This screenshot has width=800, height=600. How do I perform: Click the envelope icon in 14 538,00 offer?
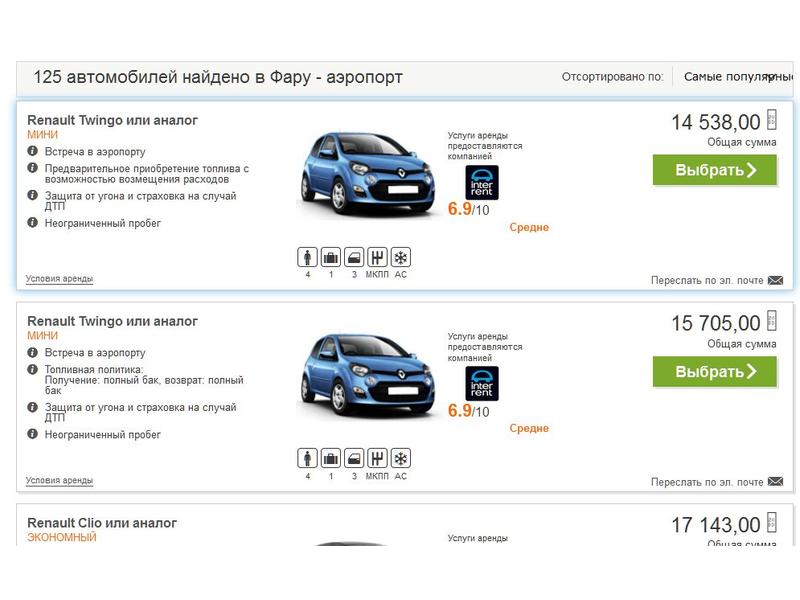[776, 280]
